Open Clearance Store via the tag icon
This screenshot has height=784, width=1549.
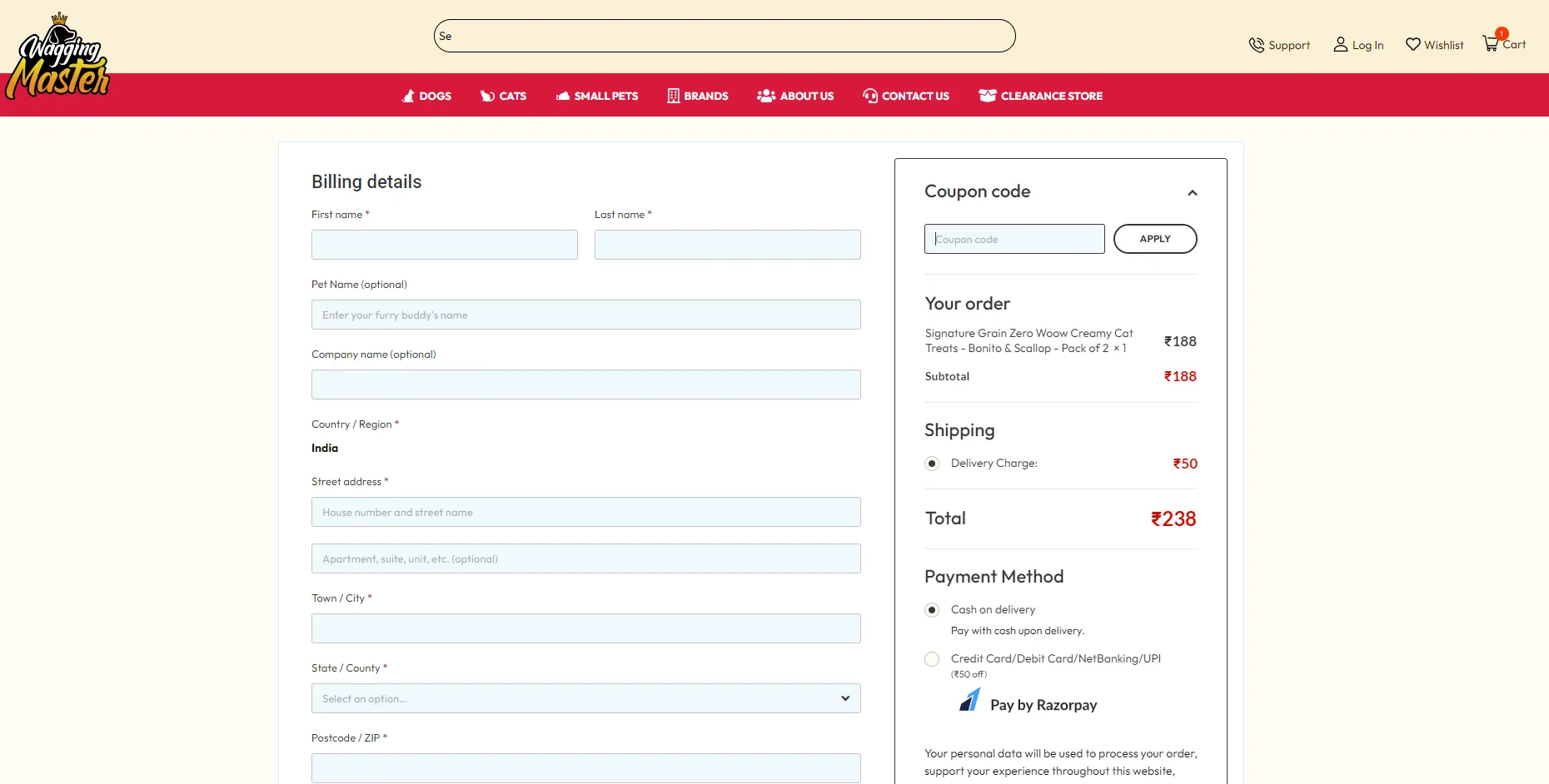click(988, 95)
